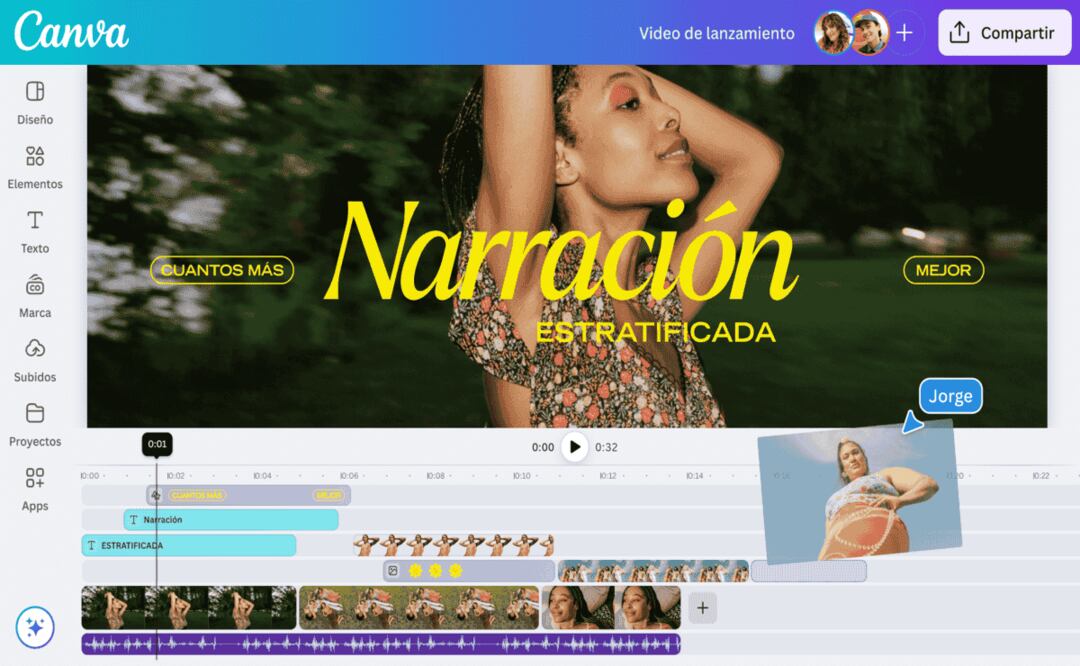
Task: Rename the project Video de lanzamiento
Action: tap(717, 33)
